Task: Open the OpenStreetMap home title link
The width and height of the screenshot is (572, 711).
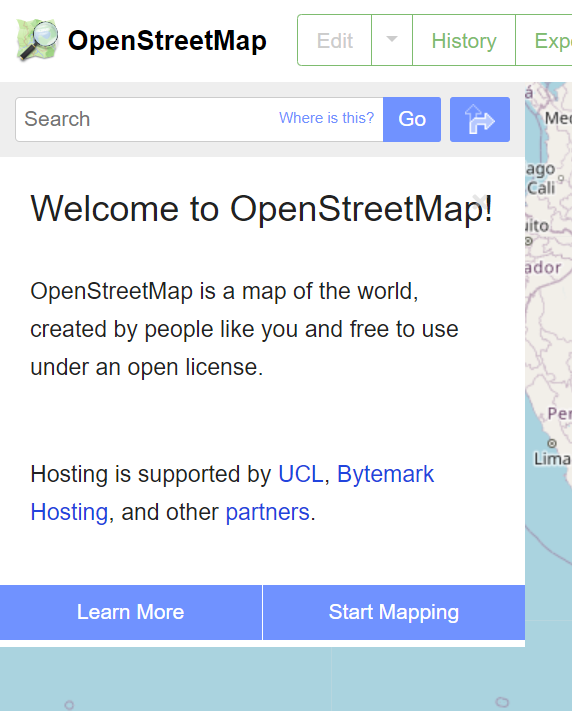Action: [167, 40]
